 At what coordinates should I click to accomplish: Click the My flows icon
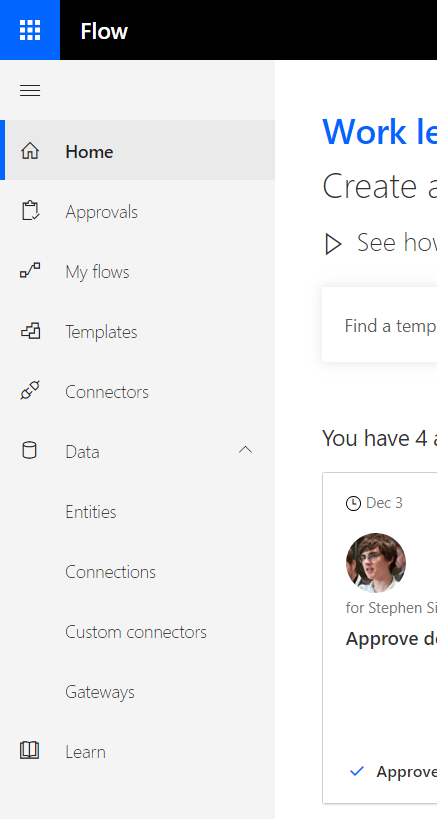pos(30,272)
